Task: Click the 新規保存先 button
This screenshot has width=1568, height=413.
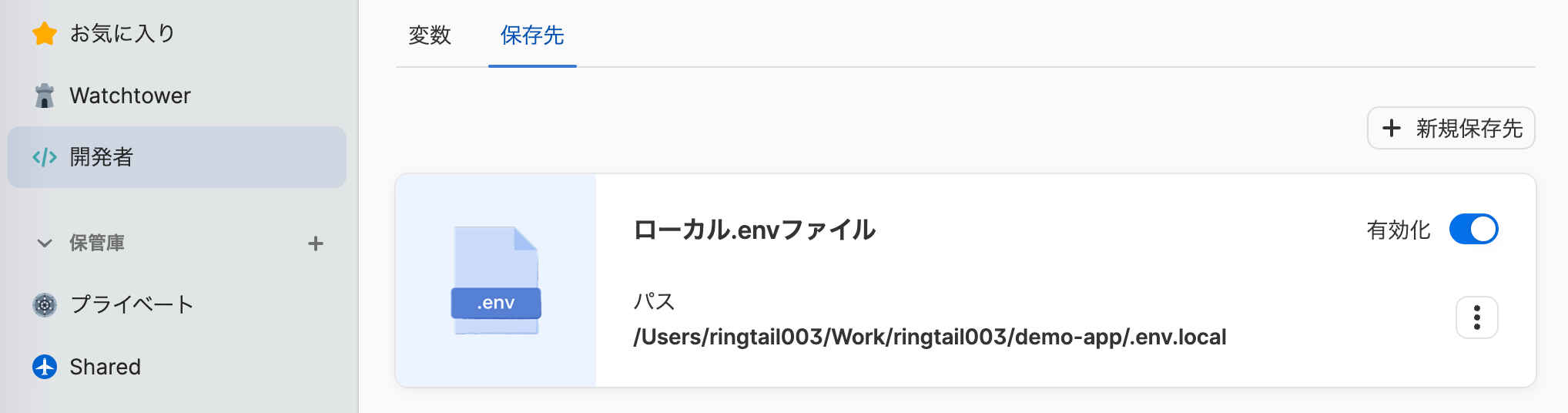Action: (x=1451, y=128)
